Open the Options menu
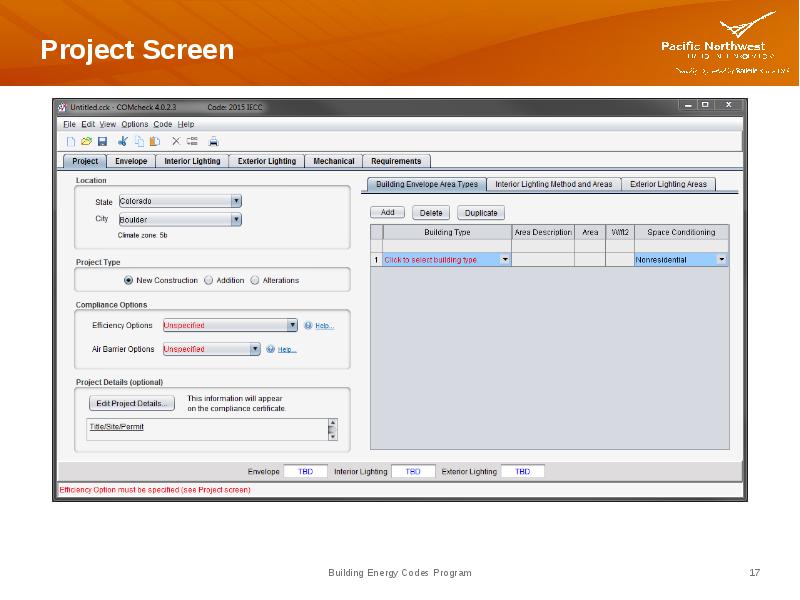This screenshot has height=600, width=800. coord(135,124)
